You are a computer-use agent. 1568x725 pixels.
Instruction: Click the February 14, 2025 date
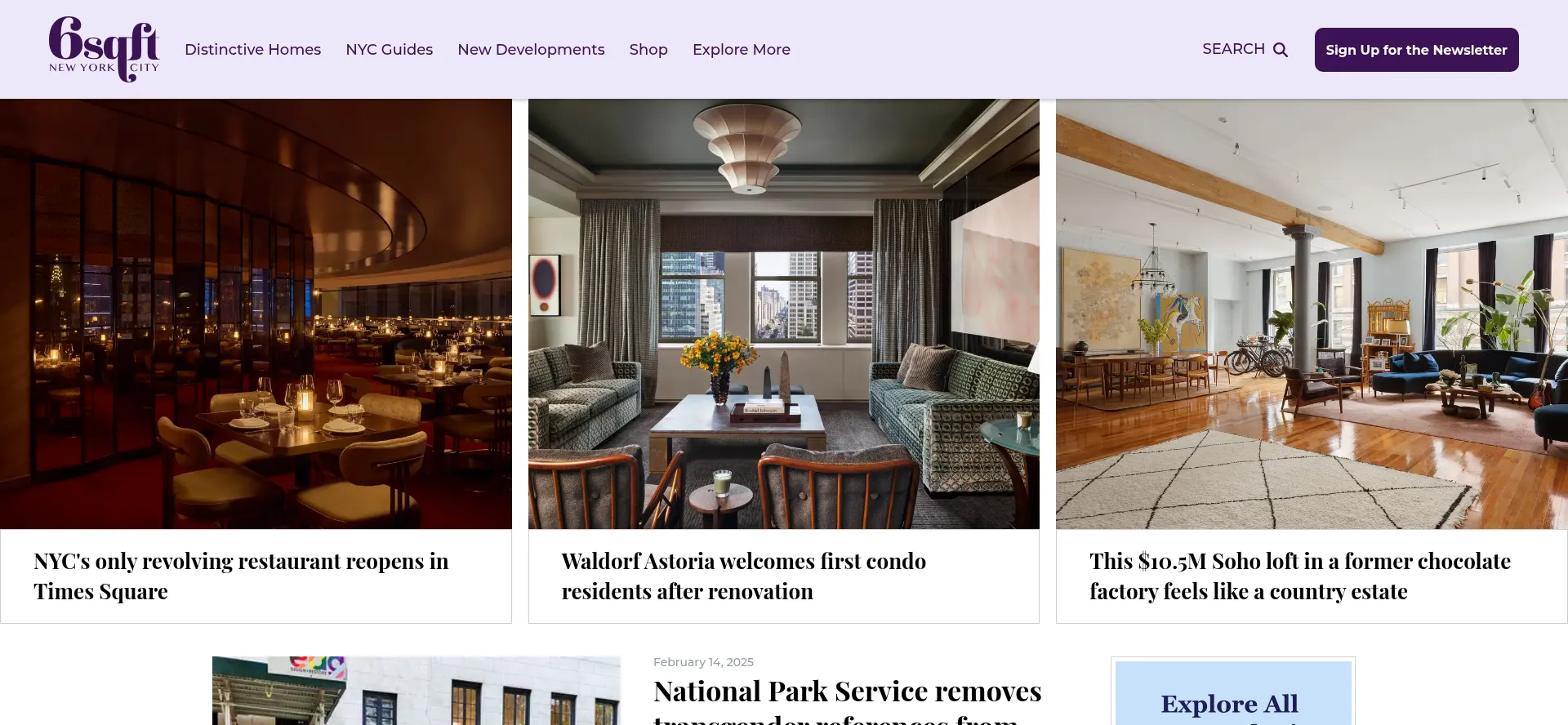point(703,662)
